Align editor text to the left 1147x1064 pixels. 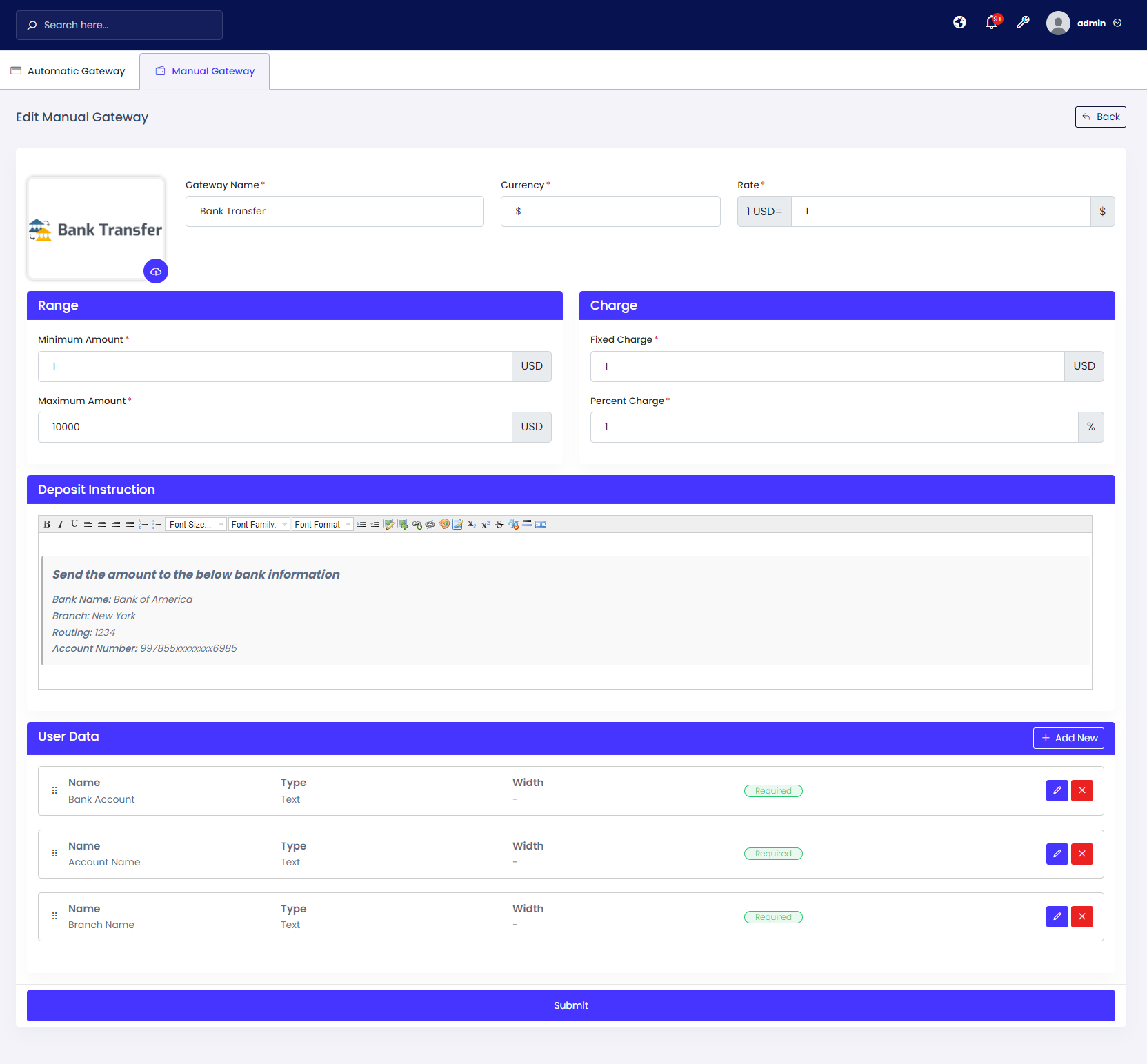88,524
